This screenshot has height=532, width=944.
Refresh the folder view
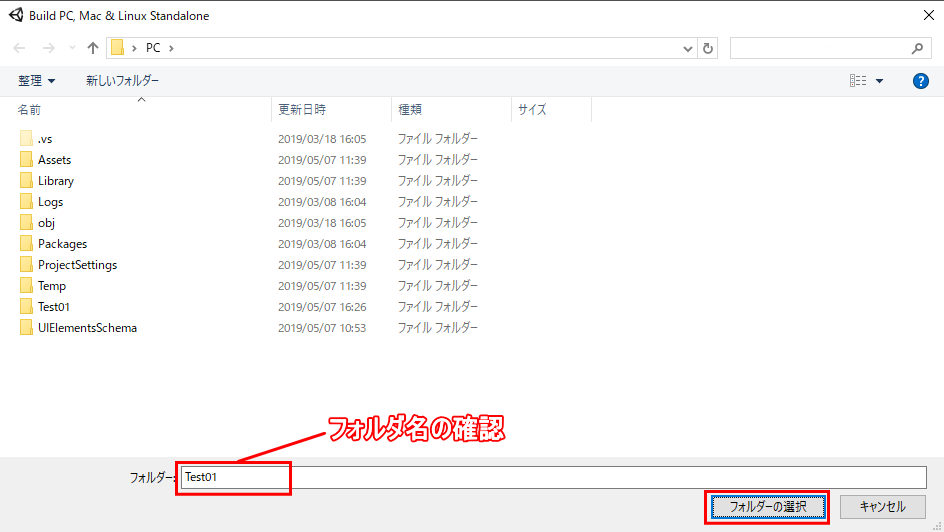tap(708, 48)
